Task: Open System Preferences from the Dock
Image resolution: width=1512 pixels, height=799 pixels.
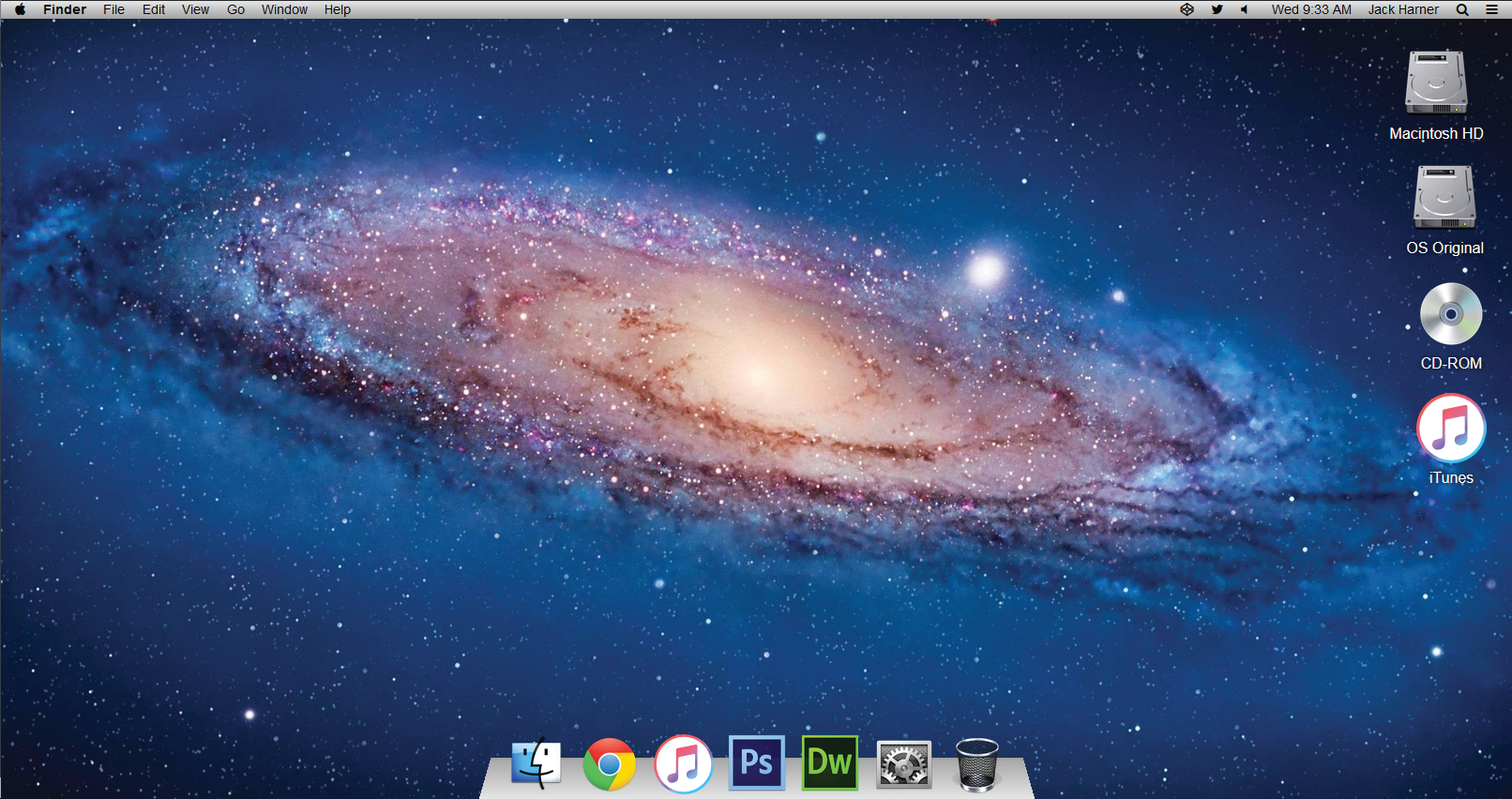Action: pyautogui.click(x=903, y=764)
